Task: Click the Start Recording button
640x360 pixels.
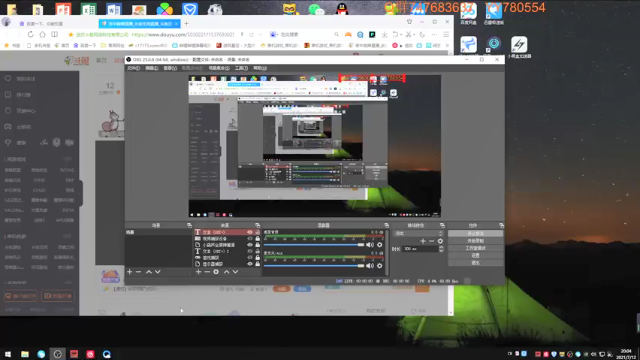Action: [x=475, y=241]
